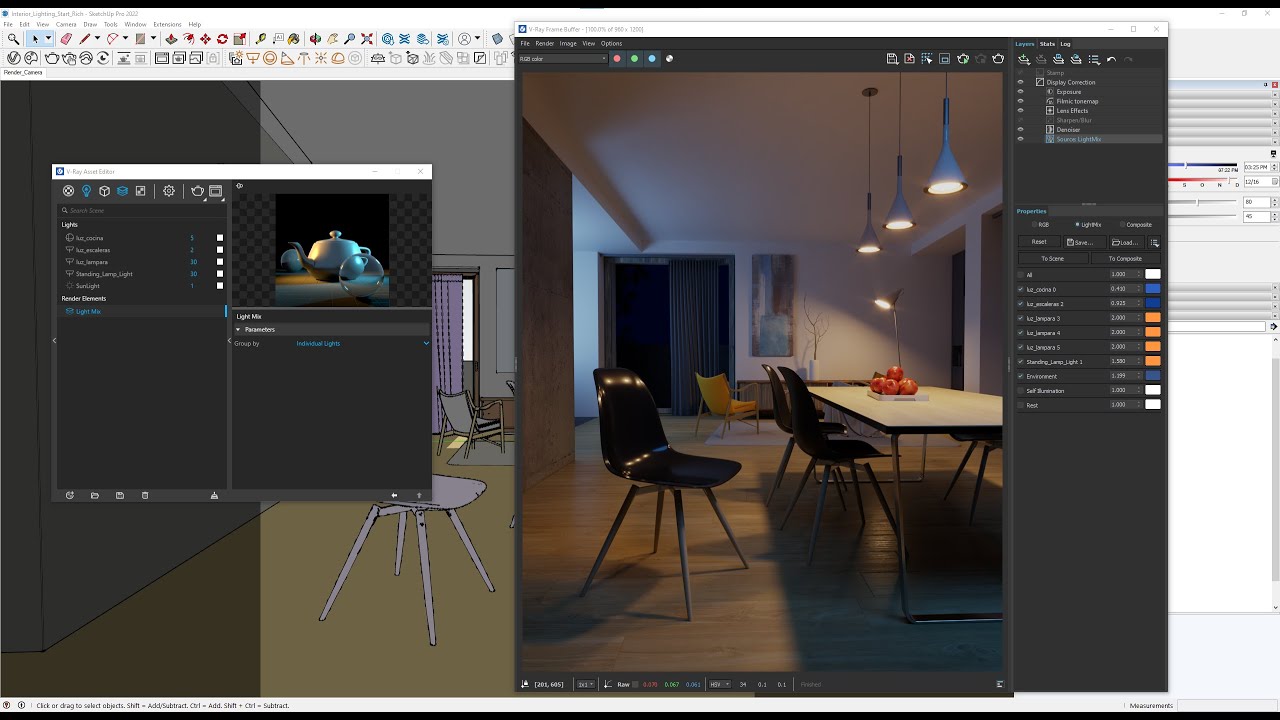
Task: Collapse the Parameters section
Action: tap(238, 329)
